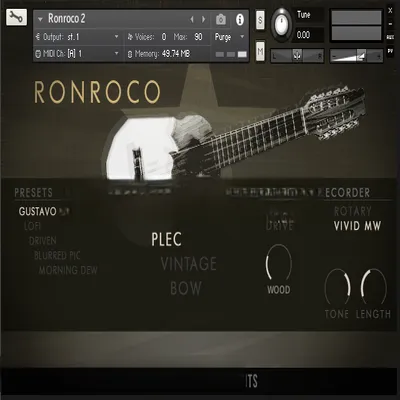Select the BOW articulation
This screenshot has width=400, height=400.
coord(186,288)
